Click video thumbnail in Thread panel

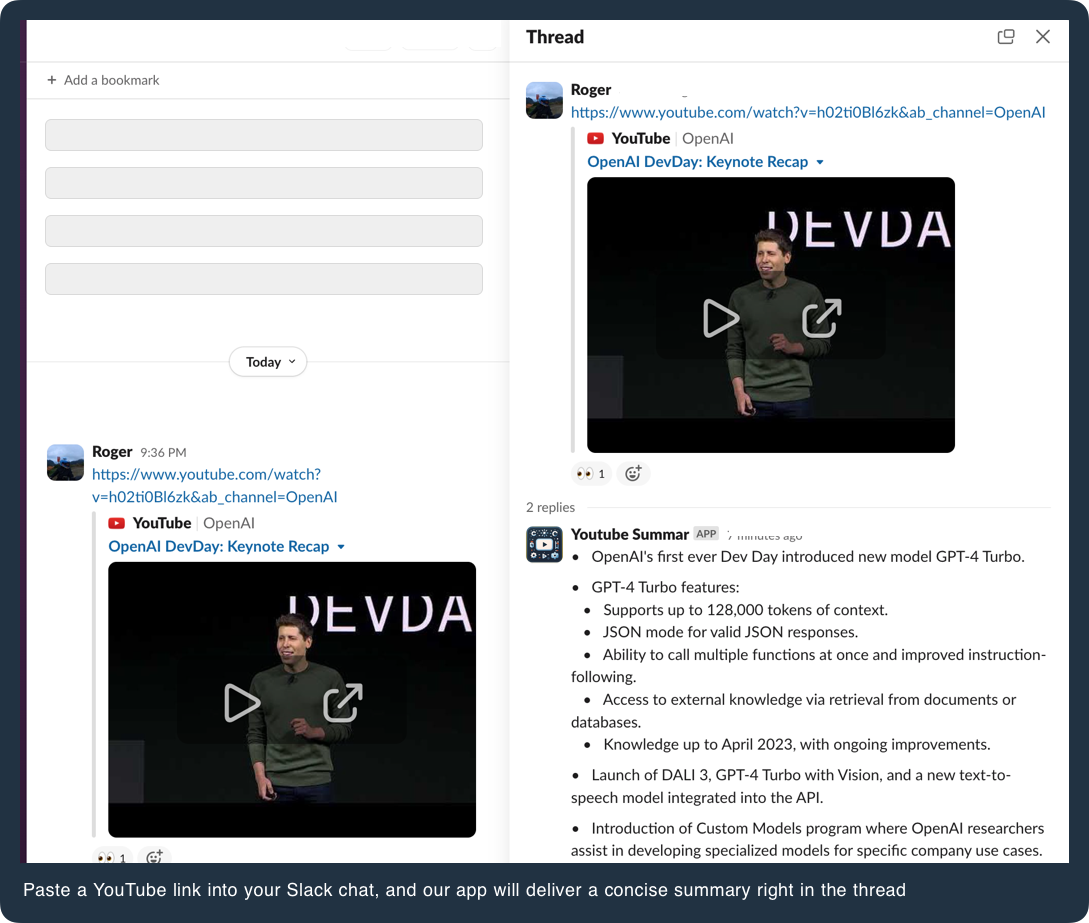(771, 315)
